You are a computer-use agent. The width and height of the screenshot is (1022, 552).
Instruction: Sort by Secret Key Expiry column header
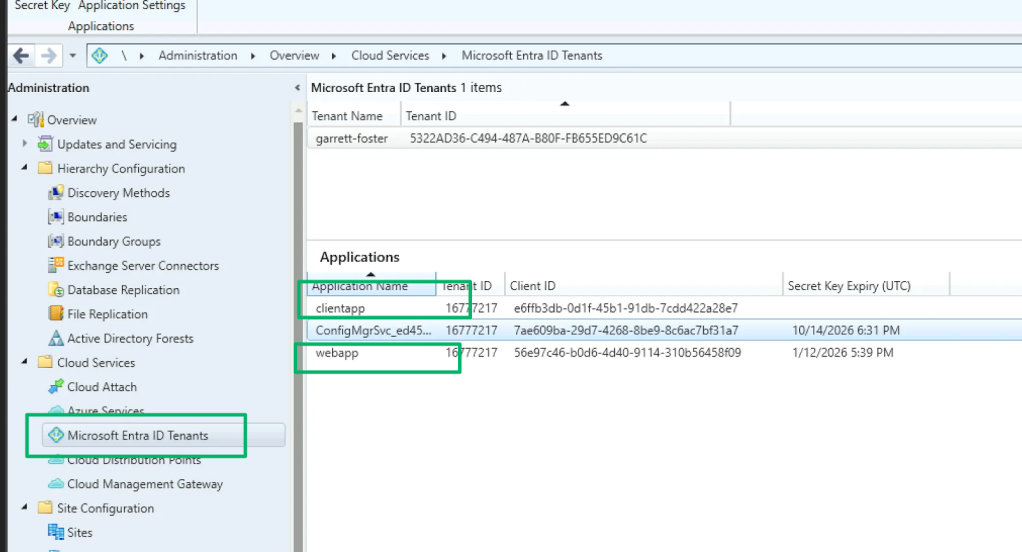[849, 286]
